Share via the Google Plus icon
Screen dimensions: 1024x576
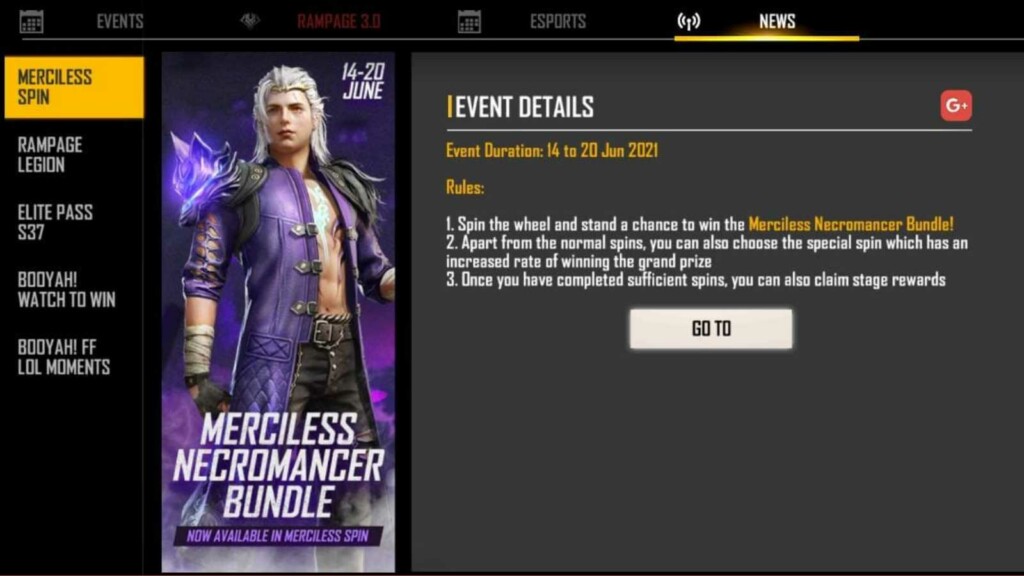coord(956,106)
